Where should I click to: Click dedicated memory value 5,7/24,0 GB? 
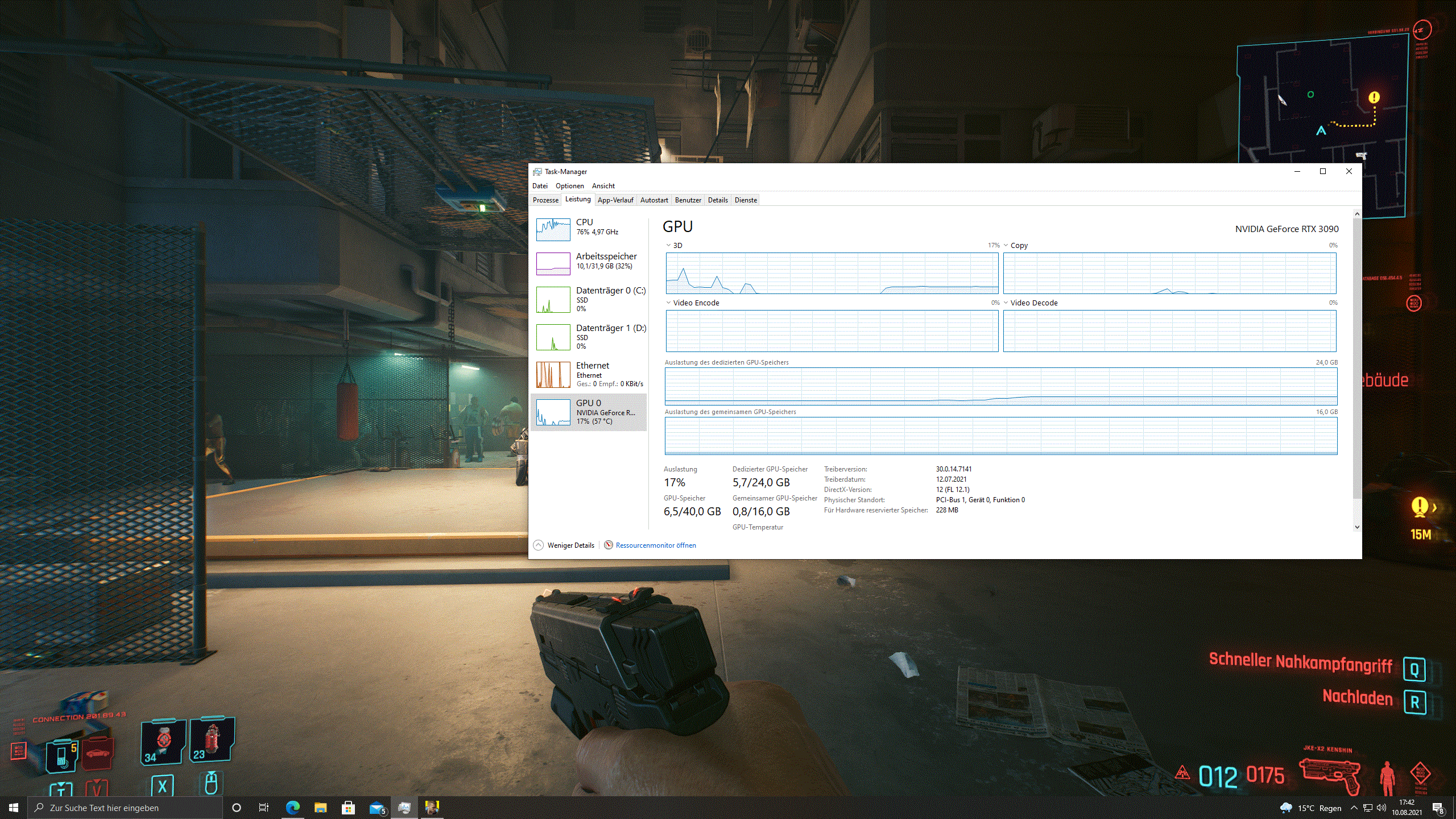coord(761,483)
